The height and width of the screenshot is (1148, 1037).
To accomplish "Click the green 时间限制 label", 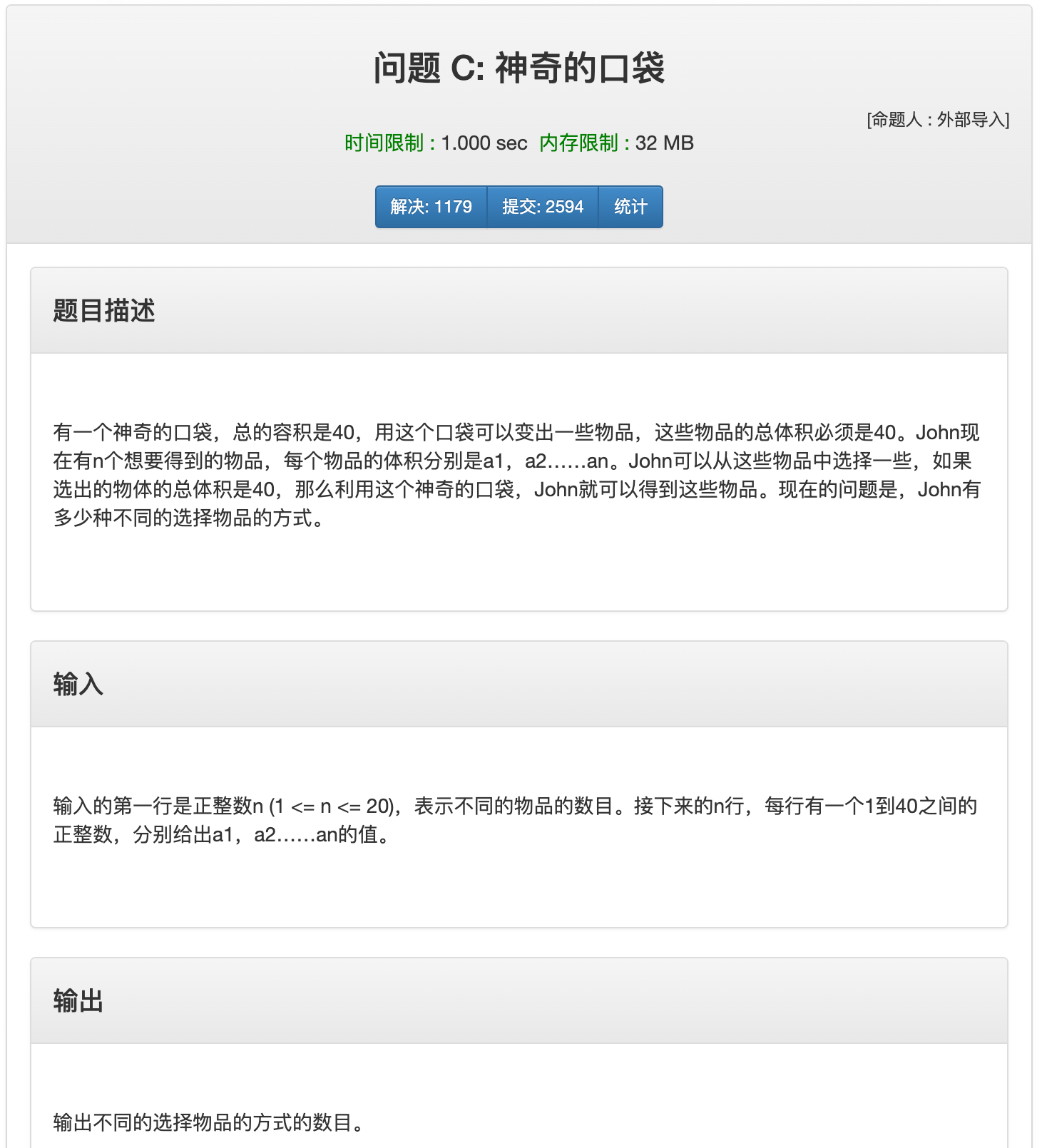I will 384,143.
